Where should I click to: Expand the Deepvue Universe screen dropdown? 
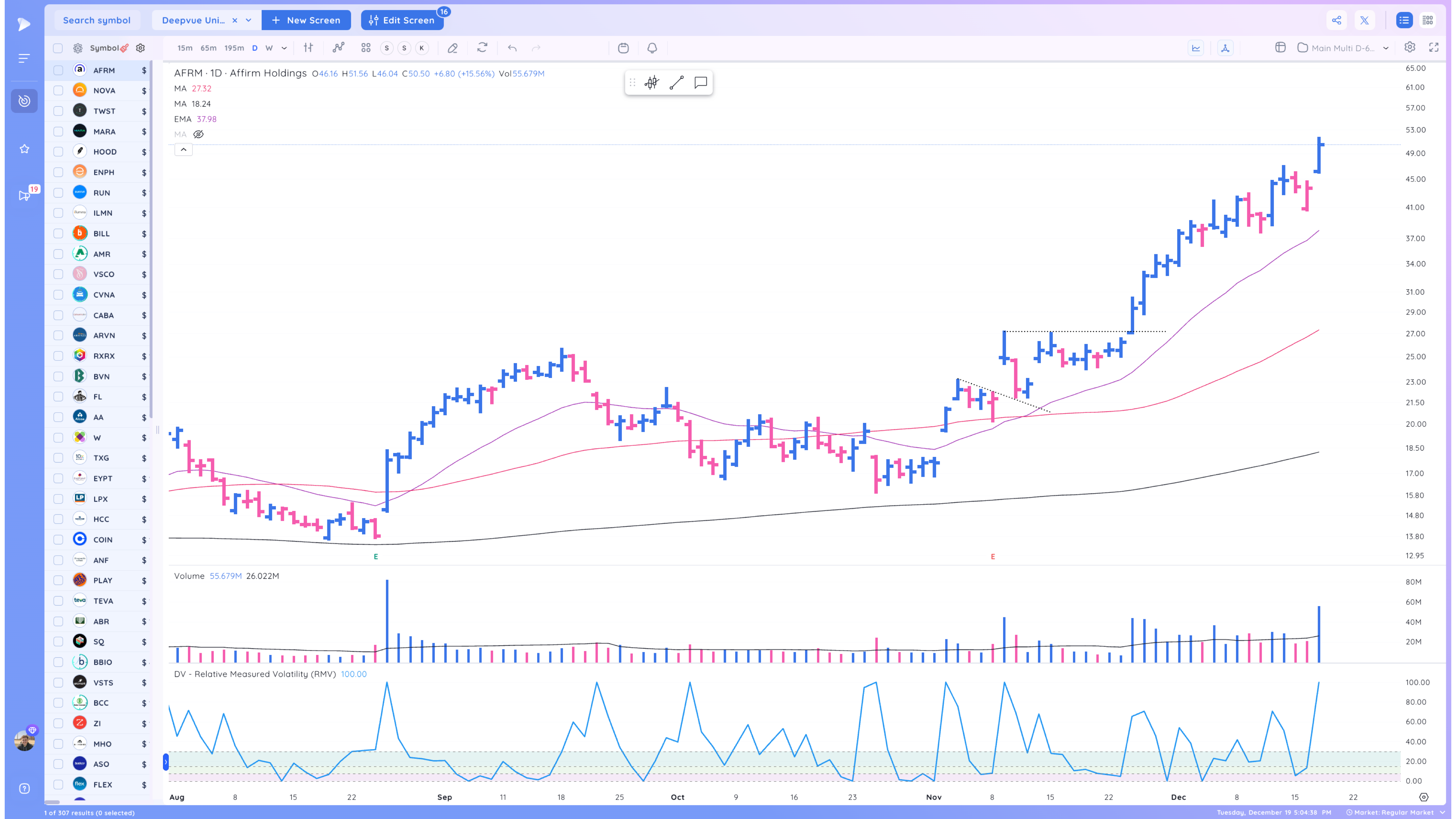pos(249,20)
